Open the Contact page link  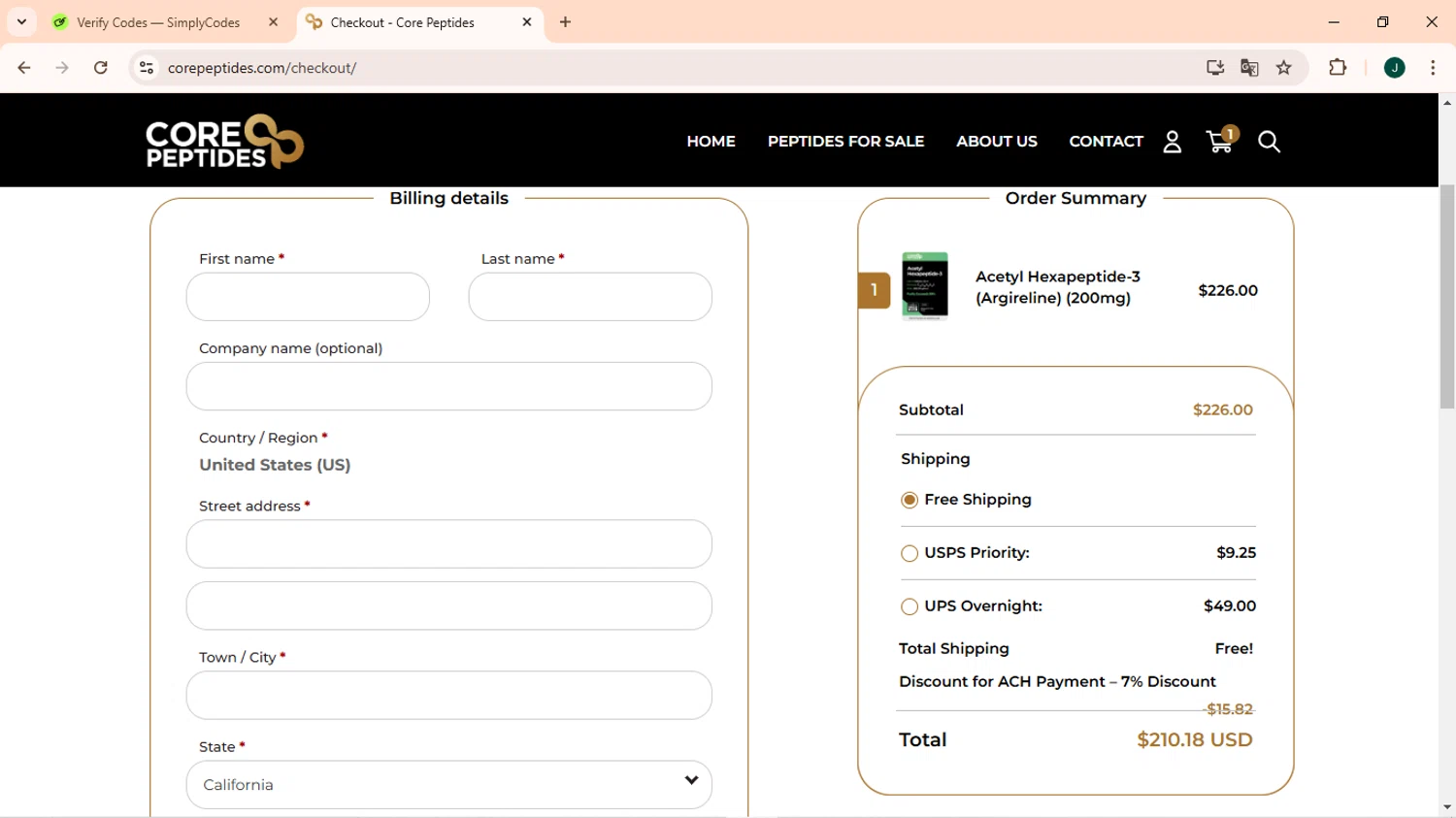(x=1106, y=142)
